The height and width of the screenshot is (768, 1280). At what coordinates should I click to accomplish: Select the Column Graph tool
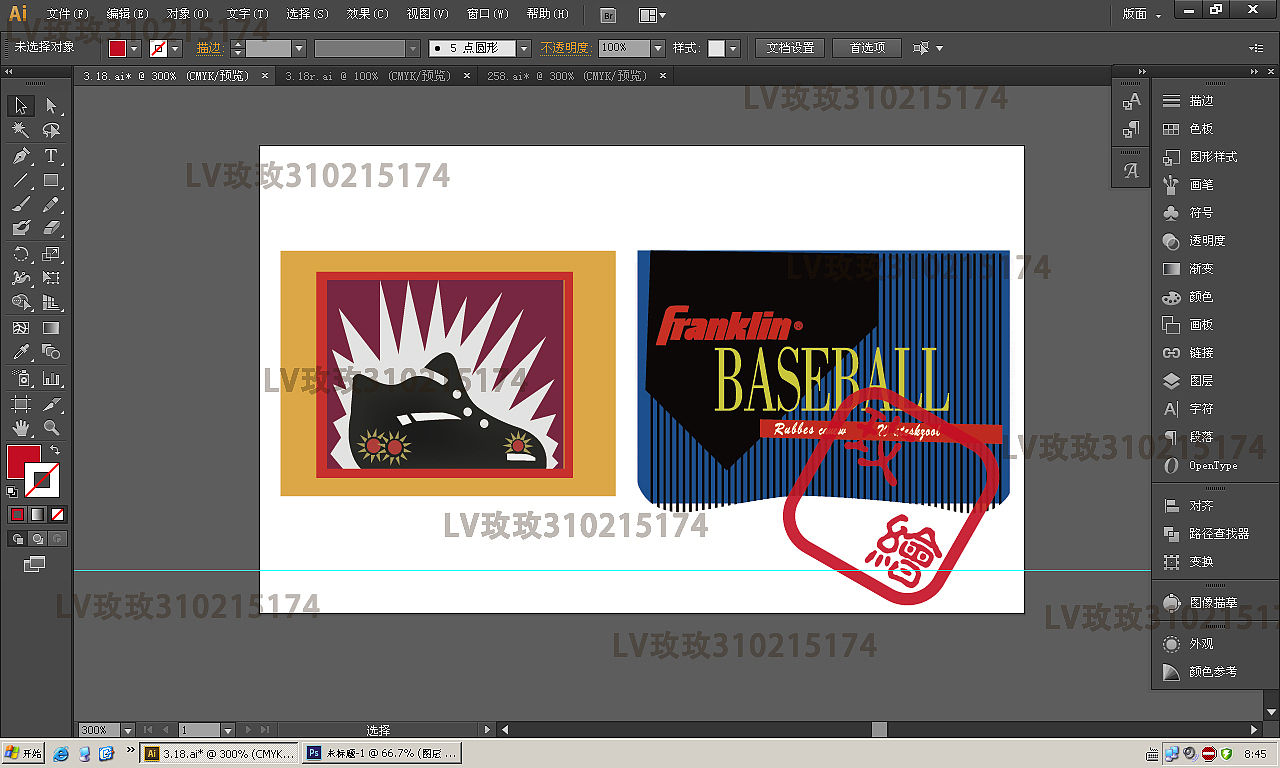pyautogui.click(x=51, y=379)
